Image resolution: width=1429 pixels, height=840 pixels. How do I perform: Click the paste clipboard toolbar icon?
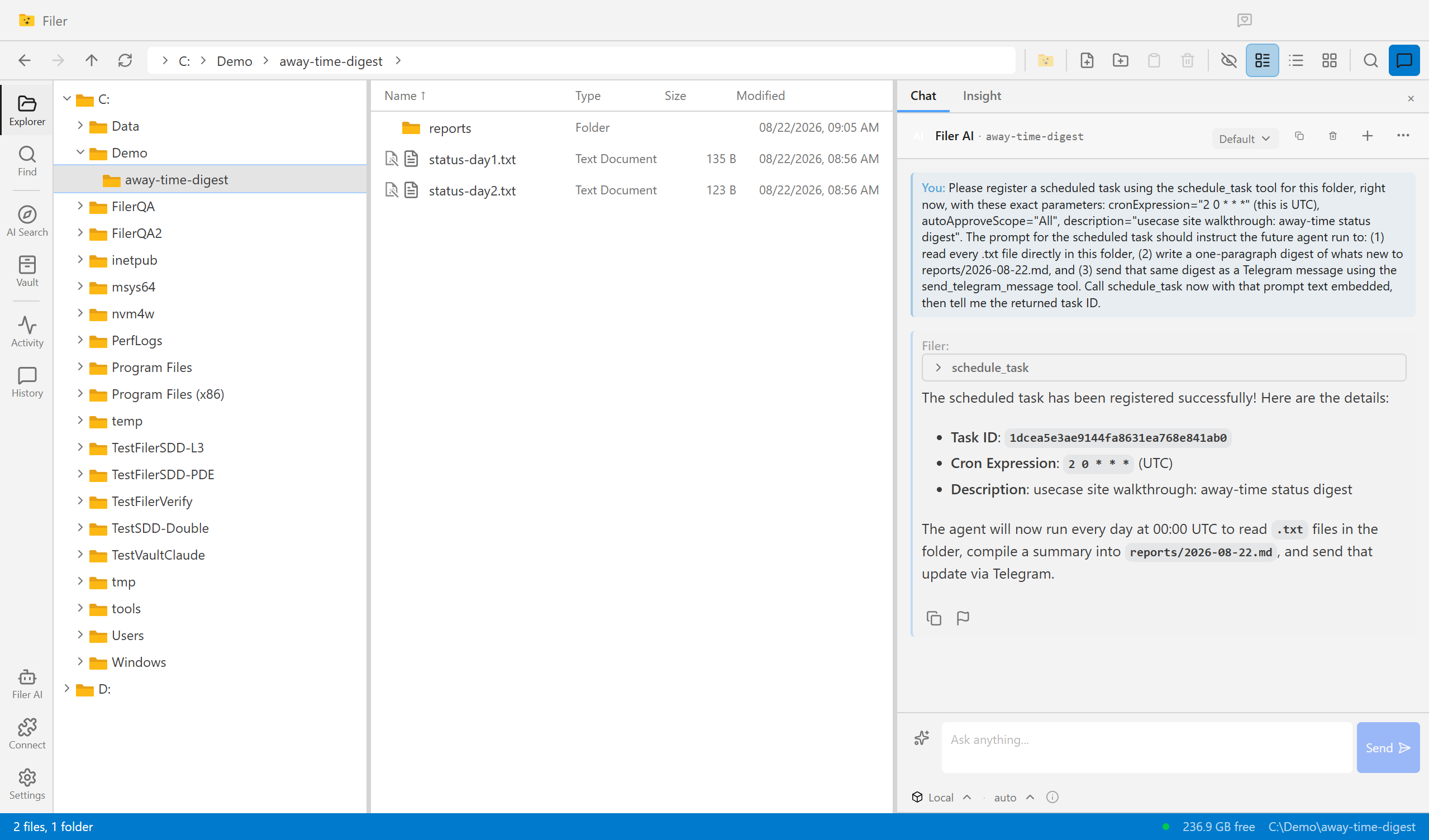coord(1154,61)
